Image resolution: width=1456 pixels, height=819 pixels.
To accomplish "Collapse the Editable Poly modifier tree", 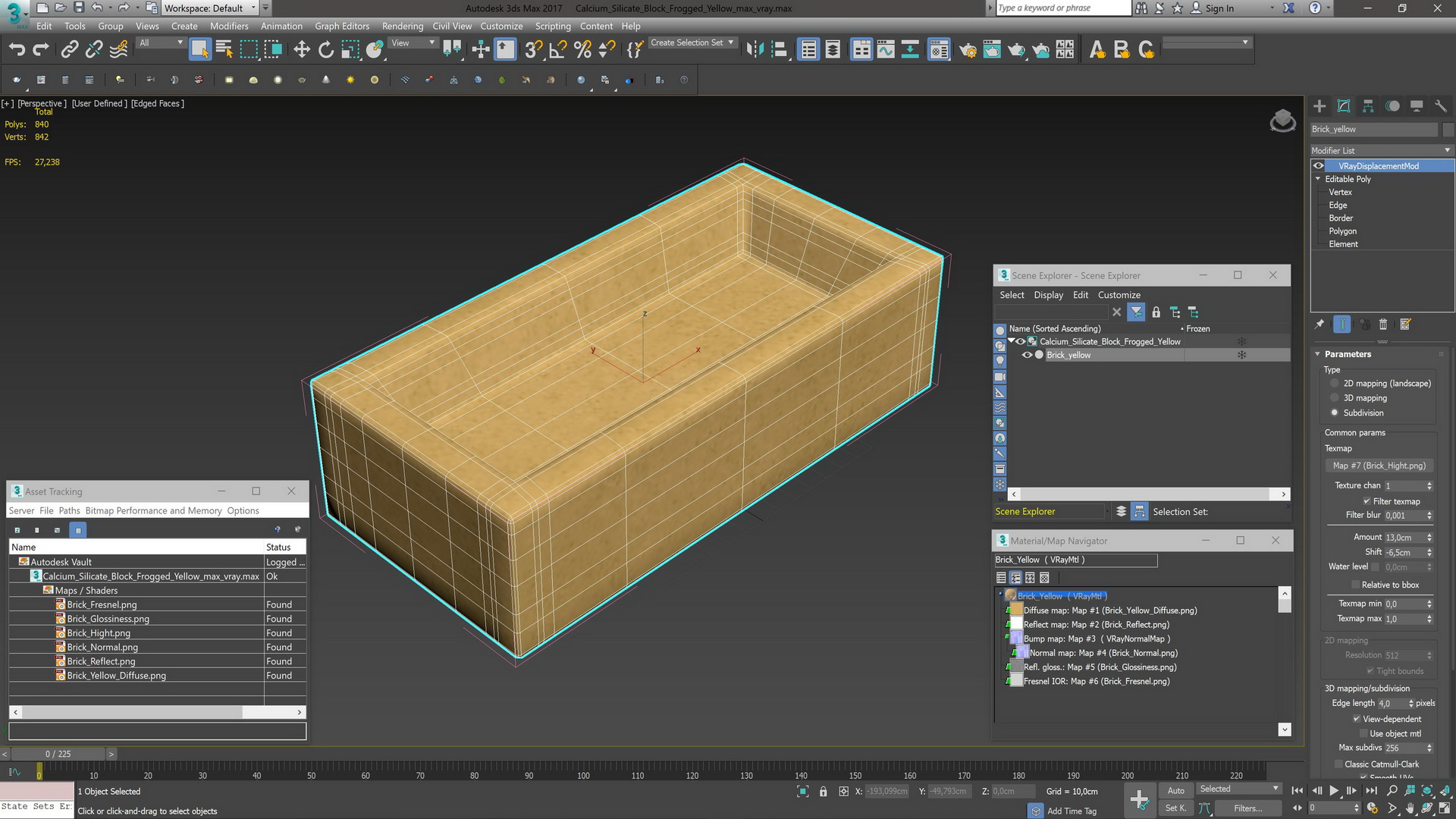I will pos(1318,179).
